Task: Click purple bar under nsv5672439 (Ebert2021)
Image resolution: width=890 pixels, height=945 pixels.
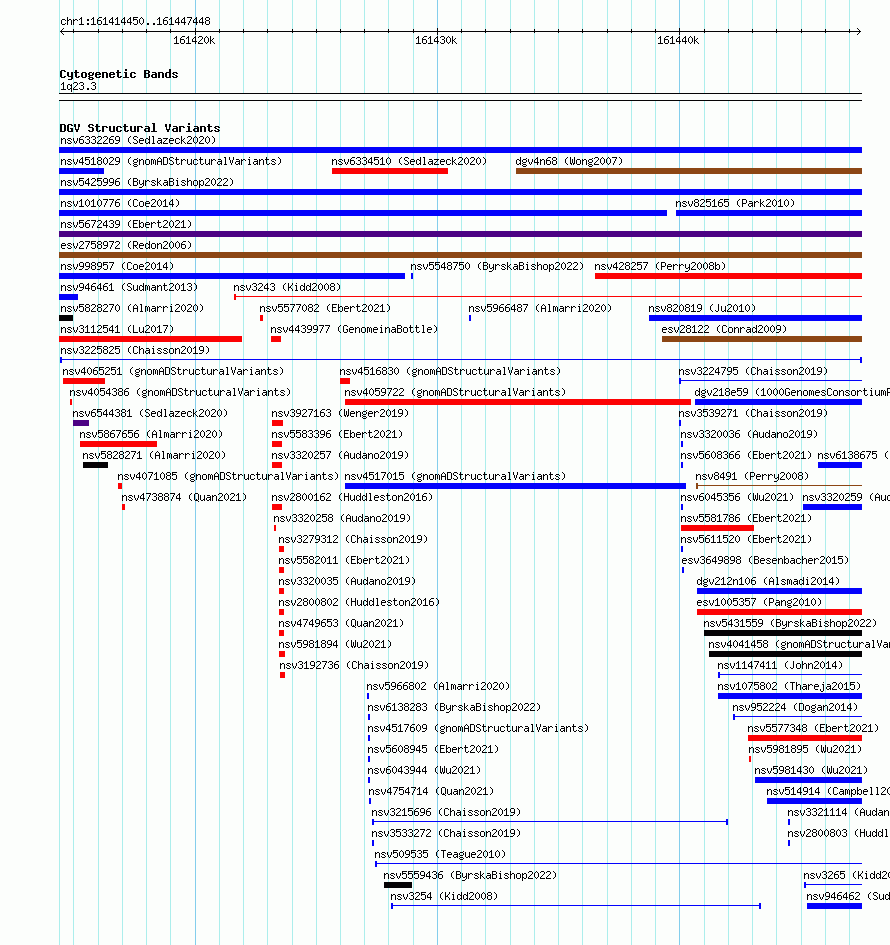Action: (460, 234)
